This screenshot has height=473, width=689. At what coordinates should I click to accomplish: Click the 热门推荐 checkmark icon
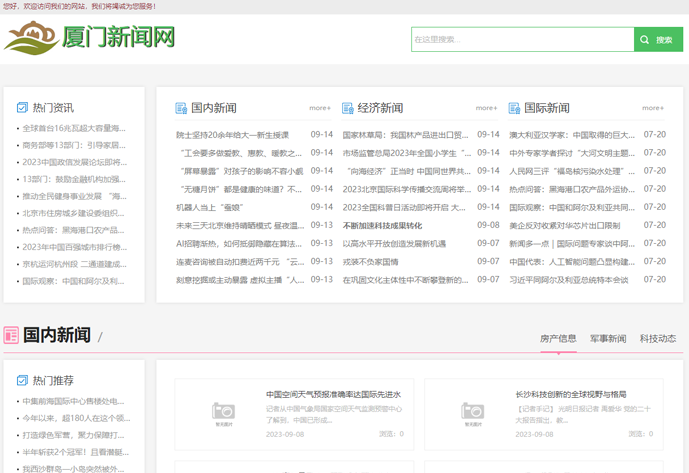22,381
